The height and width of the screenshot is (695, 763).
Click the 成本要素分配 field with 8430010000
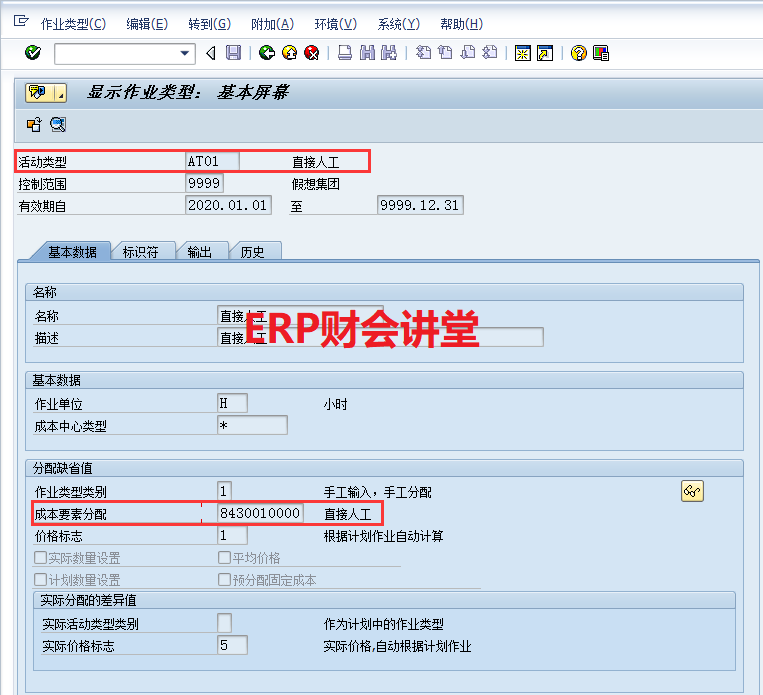point(260,514)
